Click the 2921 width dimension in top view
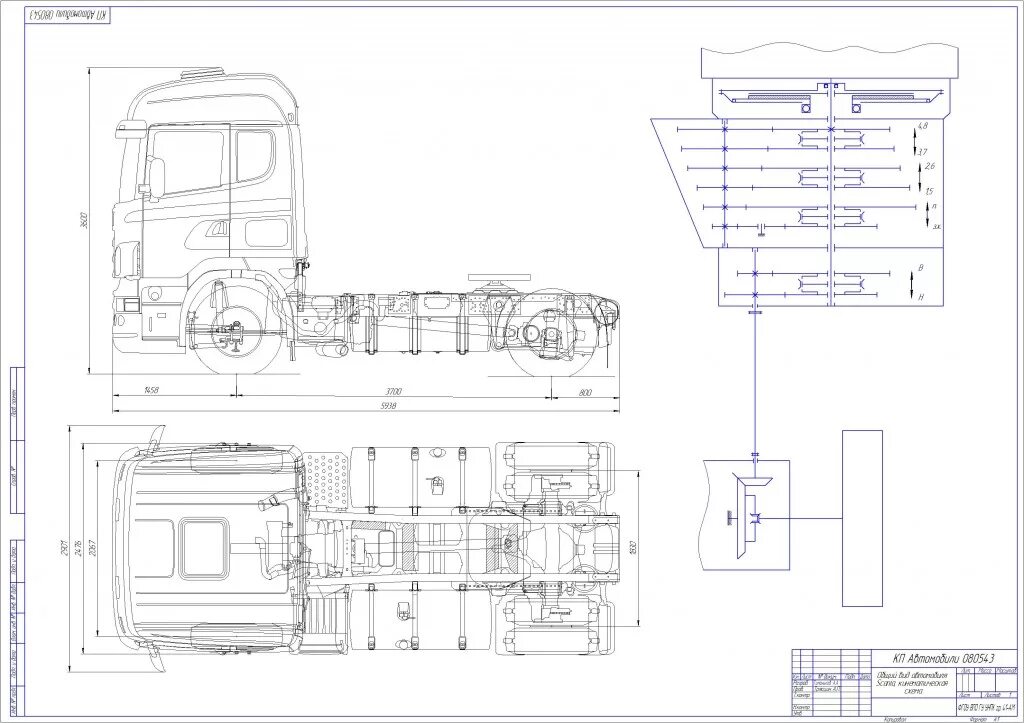 pyautogui.click(x=64, y=547)
